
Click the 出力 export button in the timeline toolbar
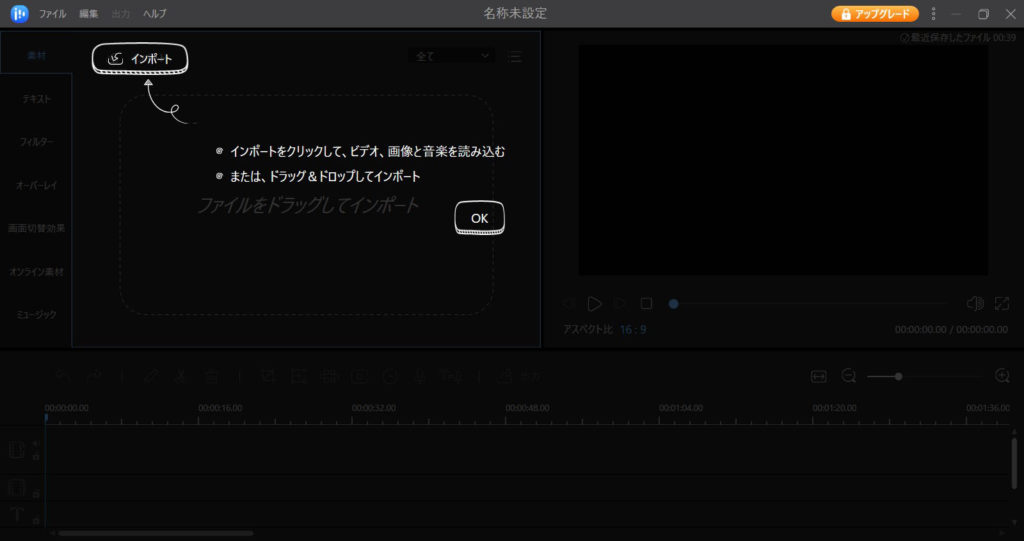pos(520,376)
